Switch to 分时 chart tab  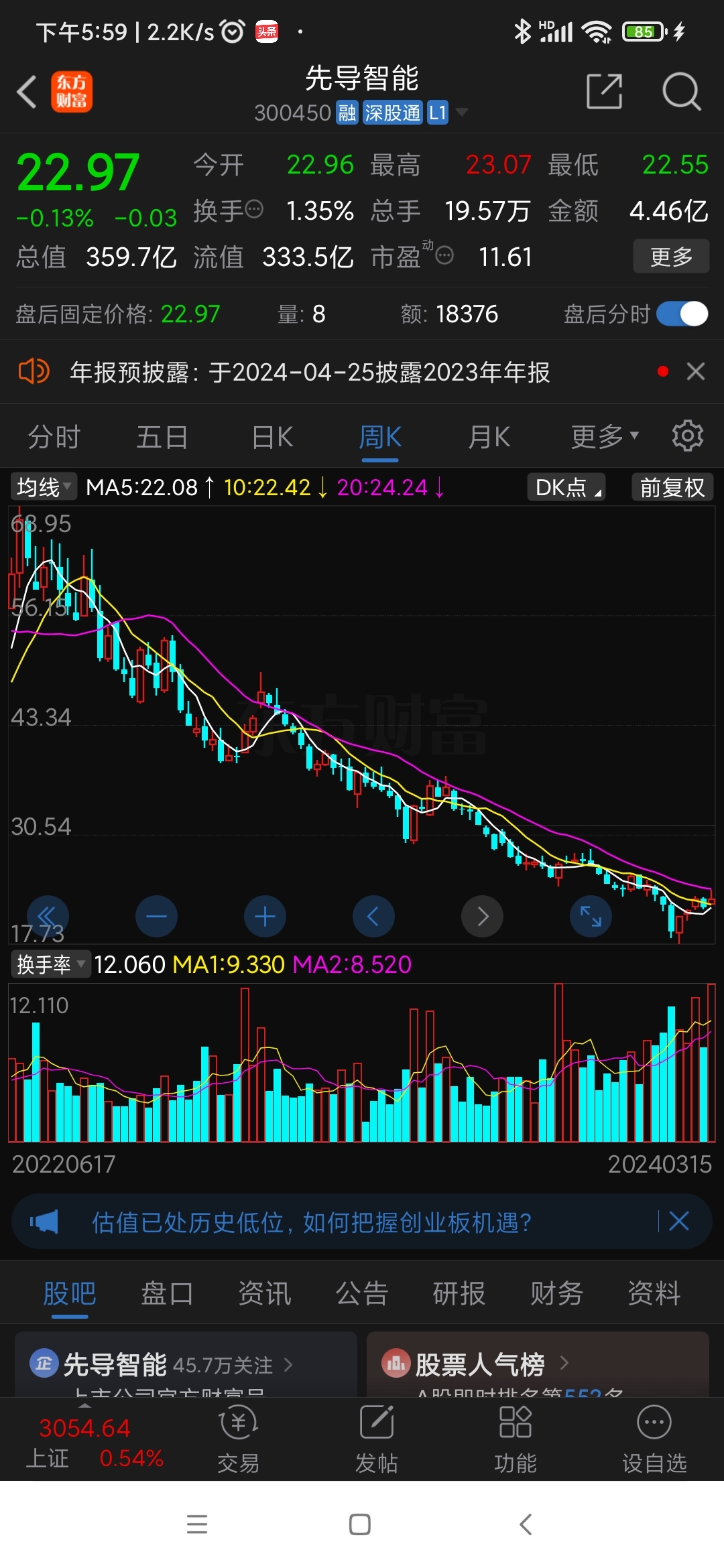coord(54,437)
